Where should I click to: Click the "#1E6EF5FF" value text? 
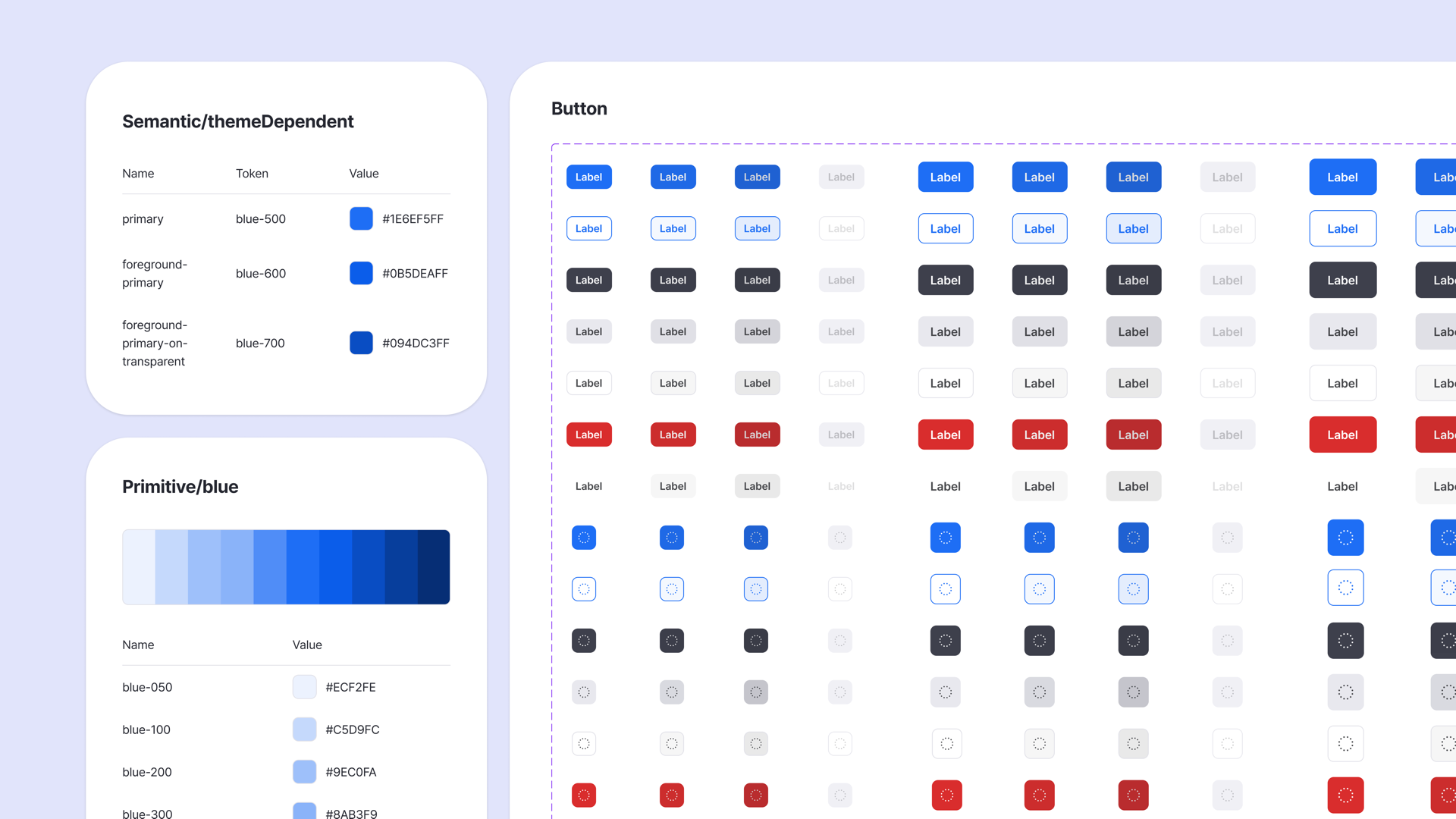pos(413,219)
